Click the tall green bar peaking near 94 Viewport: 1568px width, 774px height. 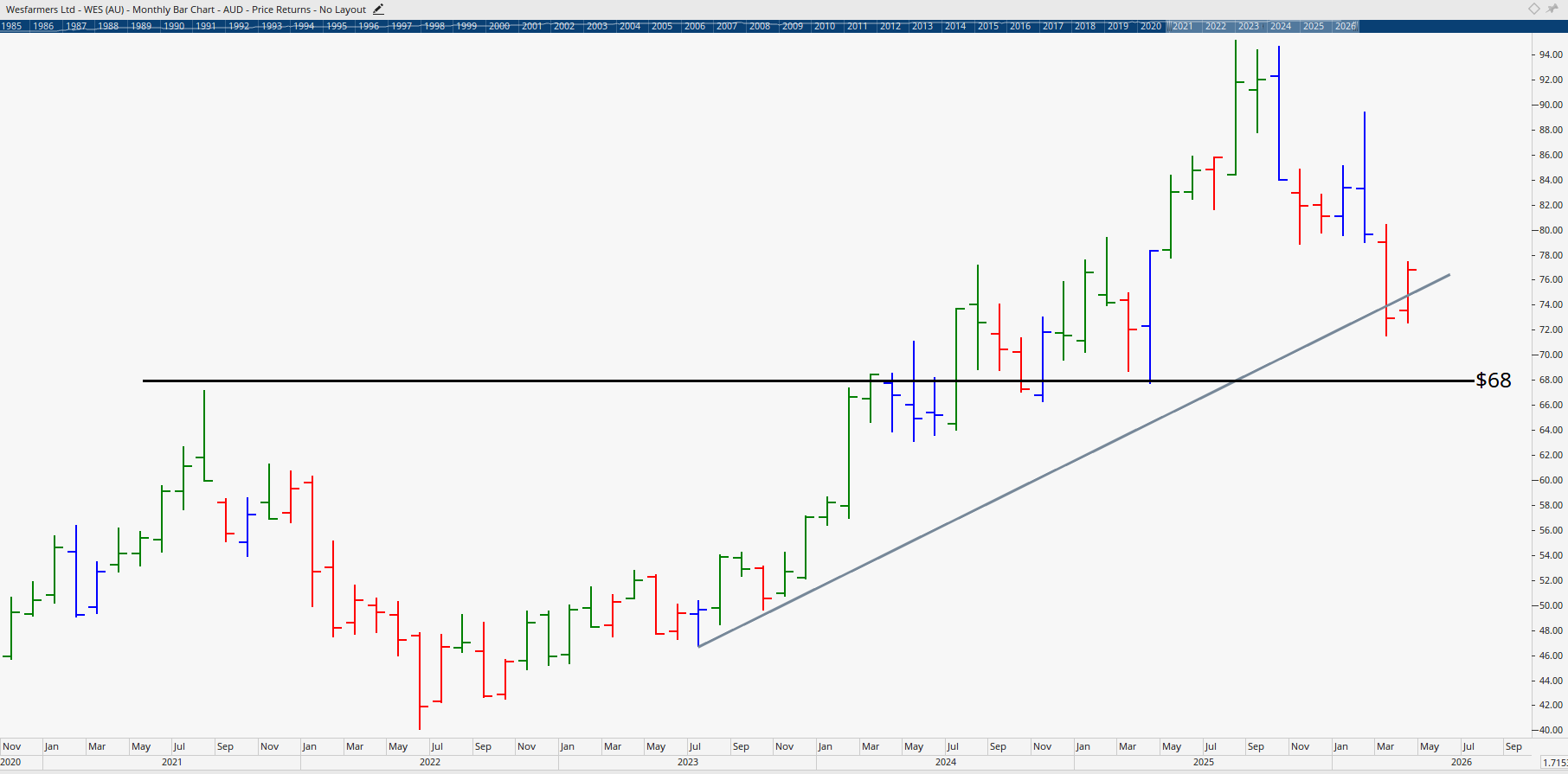click(x=1236, y=108)
